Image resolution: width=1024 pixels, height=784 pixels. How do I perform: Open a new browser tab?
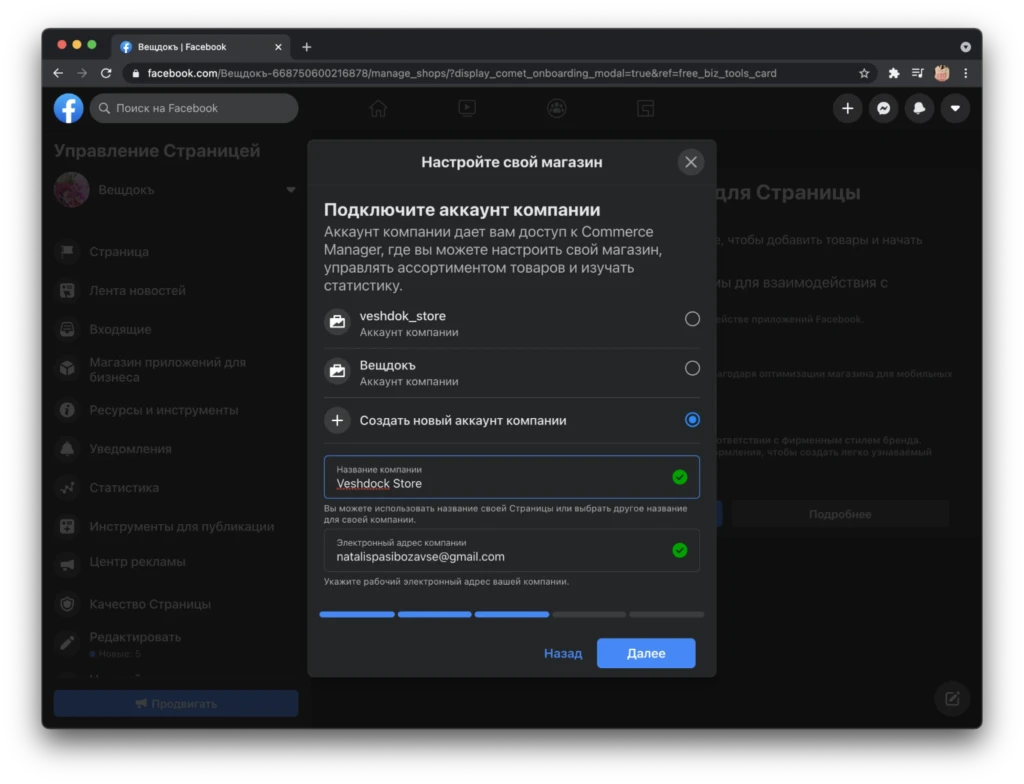(x=306, y=47)
